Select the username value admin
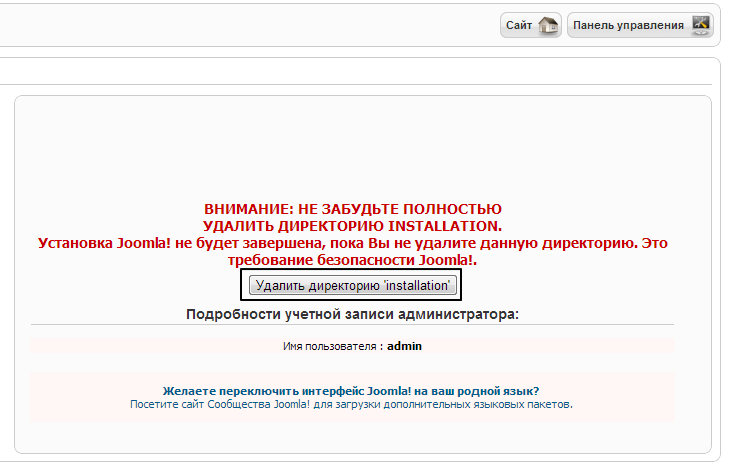Screen dimensions: 730x464 coord(404,346)
